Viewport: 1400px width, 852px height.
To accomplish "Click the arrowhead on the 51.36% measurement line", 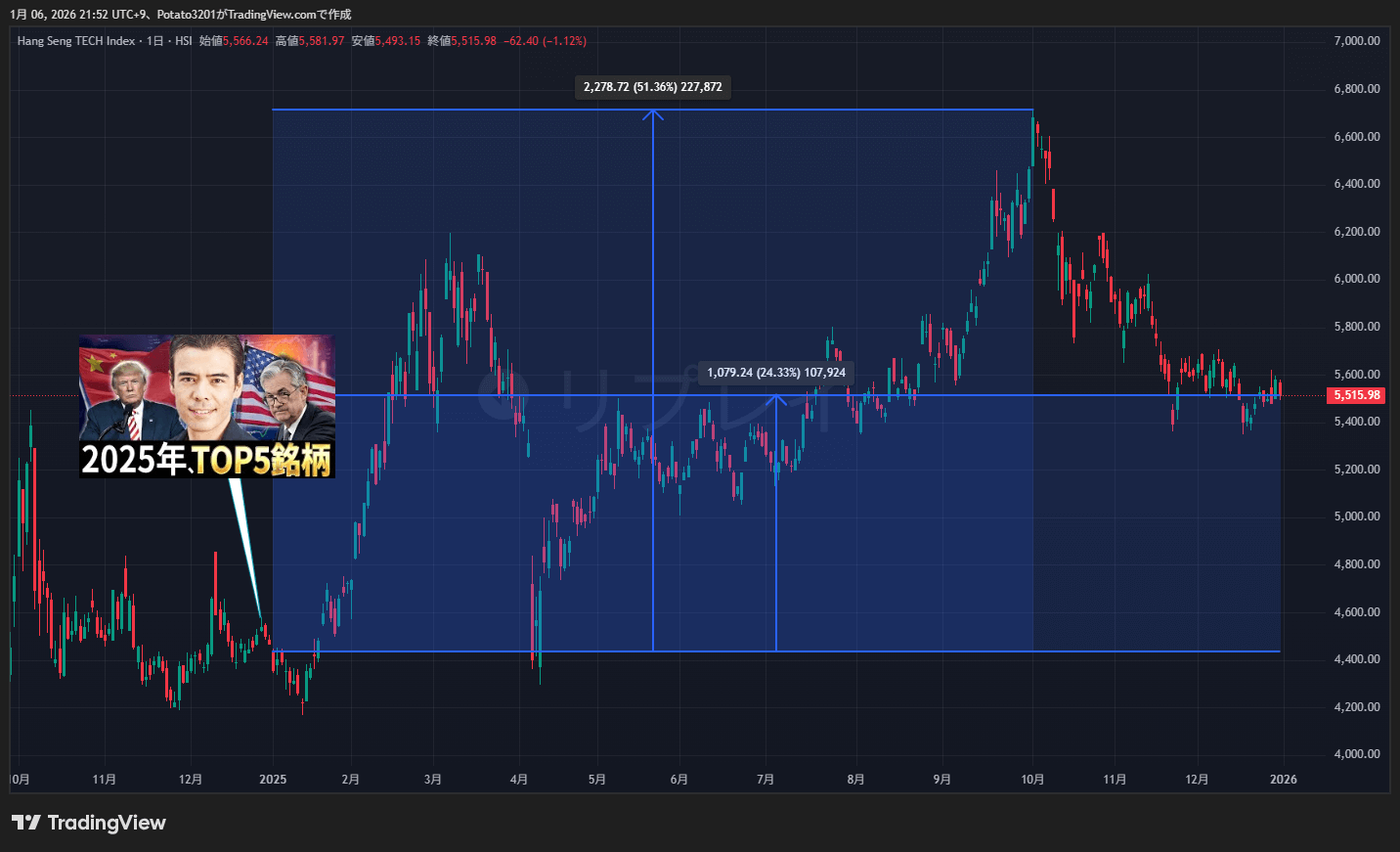I will pos(653,114).
